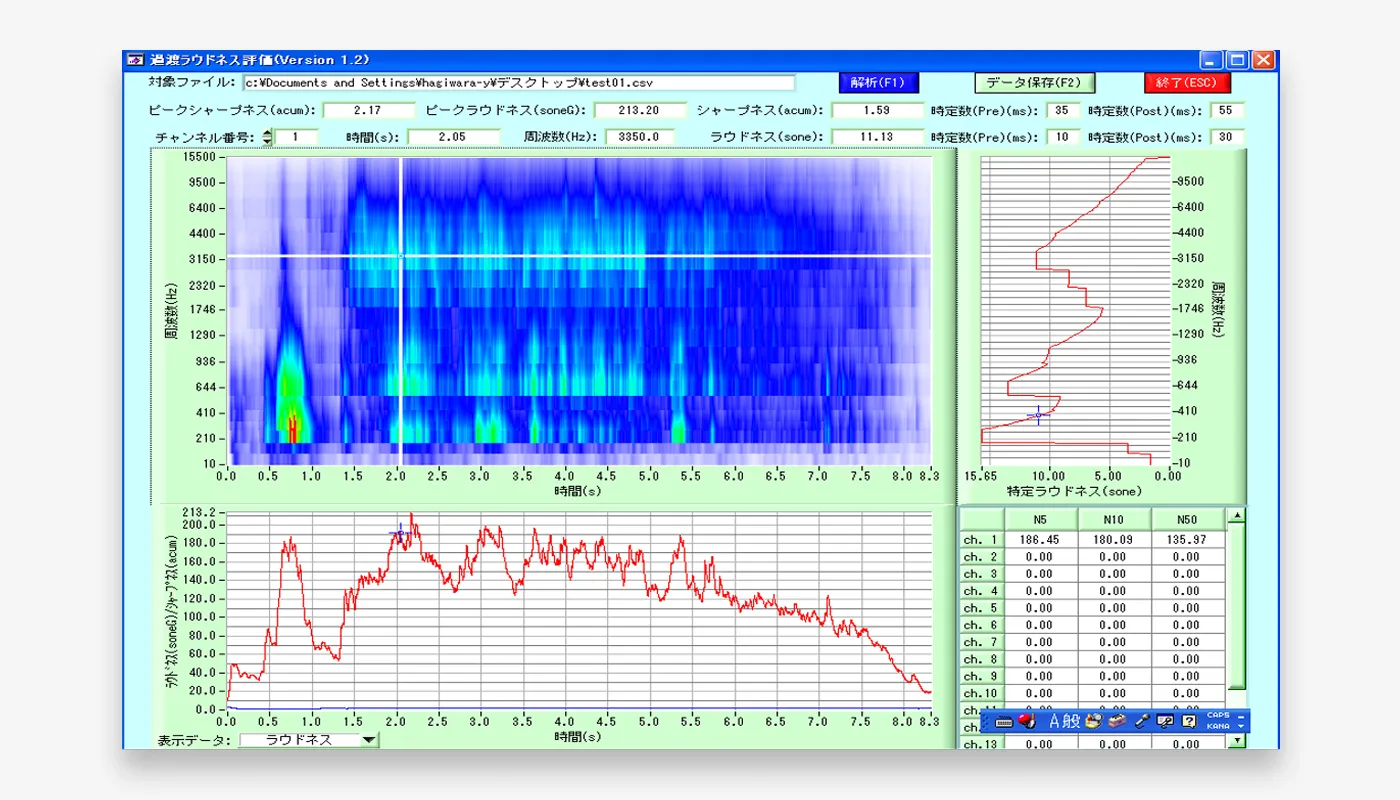Click the 般 conversion mode icon
The image size is (1400, 800).
pyautogui.click(x=1071, y=721)
